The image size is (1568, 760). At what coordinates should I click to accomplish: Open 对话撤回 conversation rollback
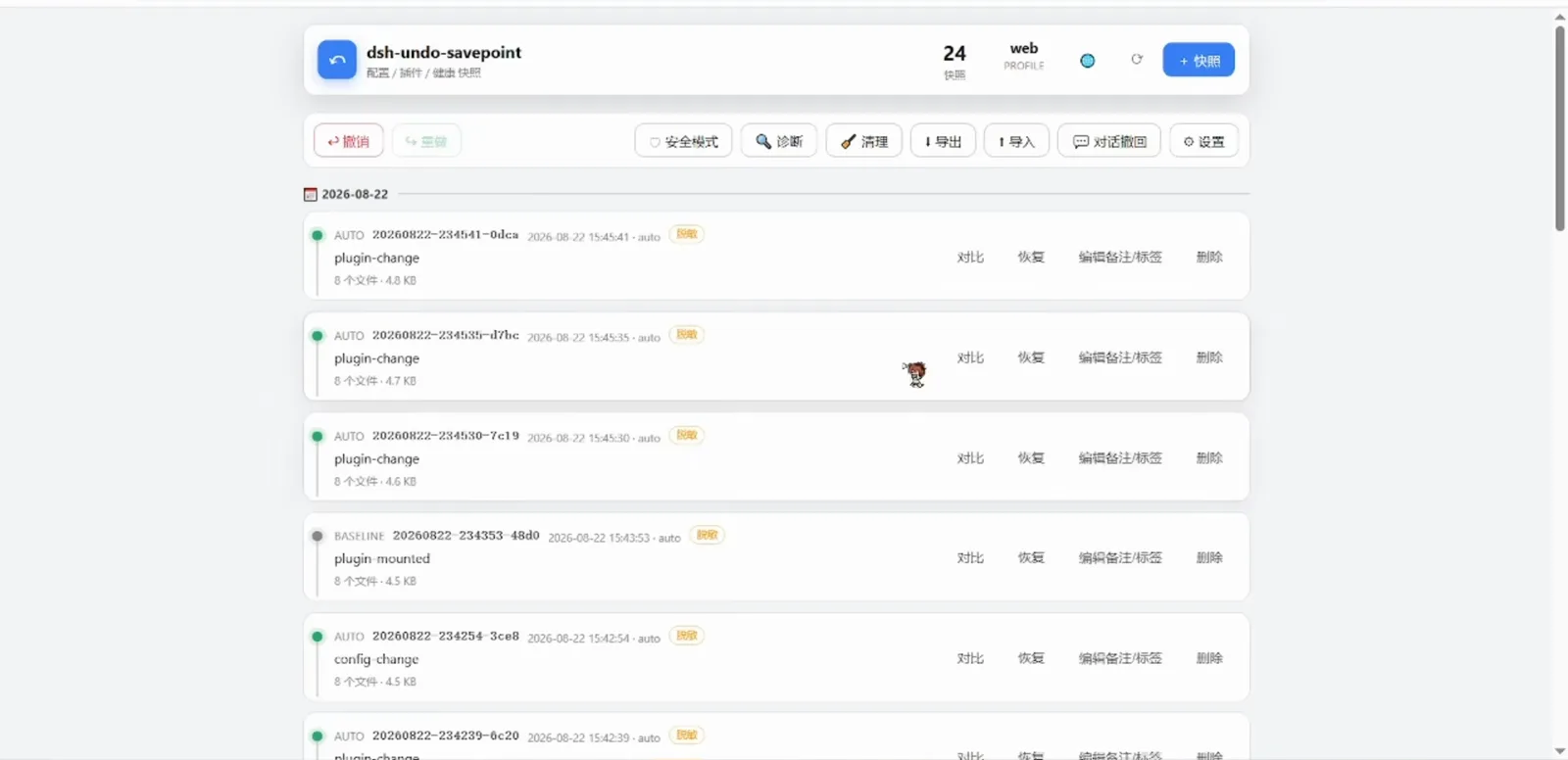[x=1109, y=141]
